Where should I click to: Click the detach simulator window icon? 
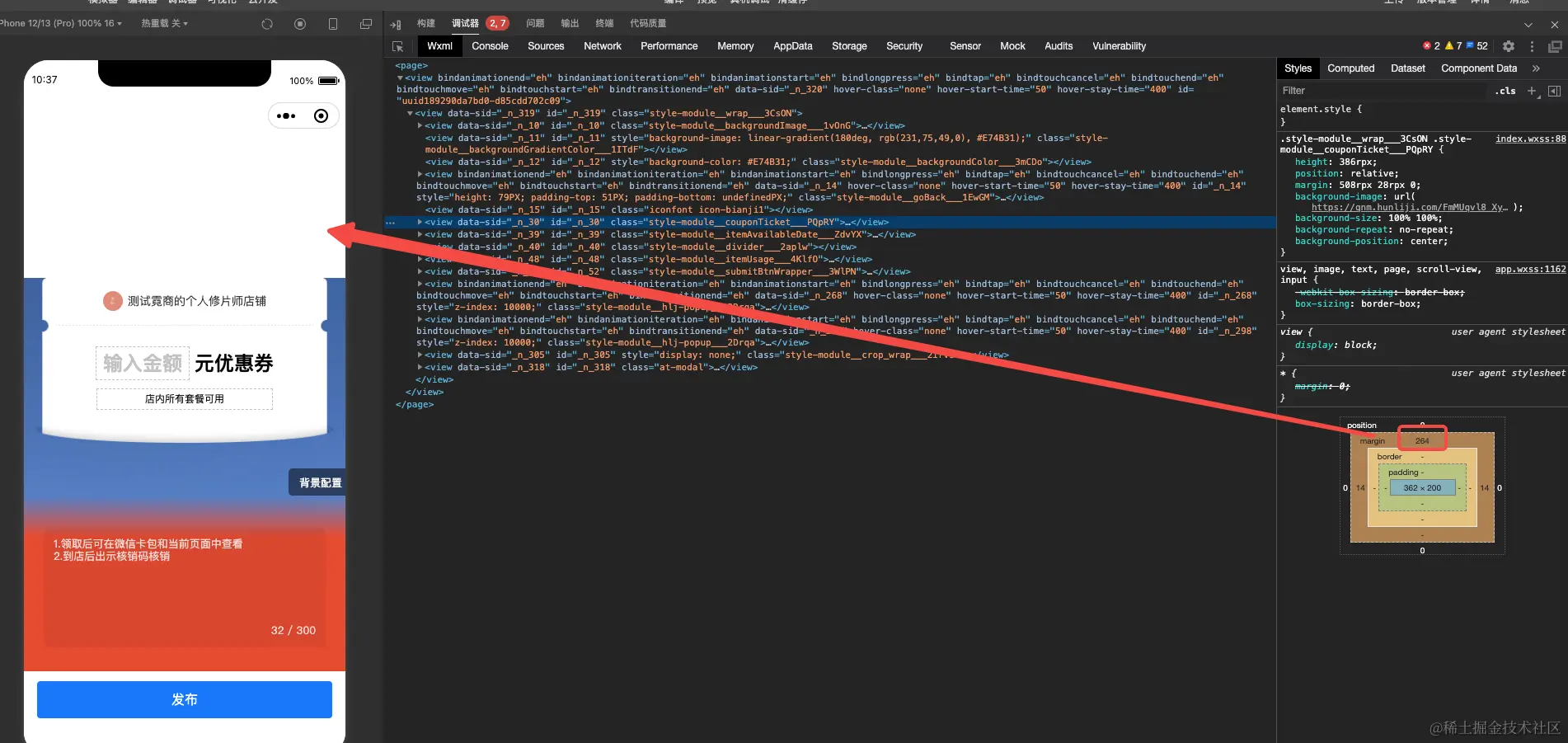tap(366, 24)
